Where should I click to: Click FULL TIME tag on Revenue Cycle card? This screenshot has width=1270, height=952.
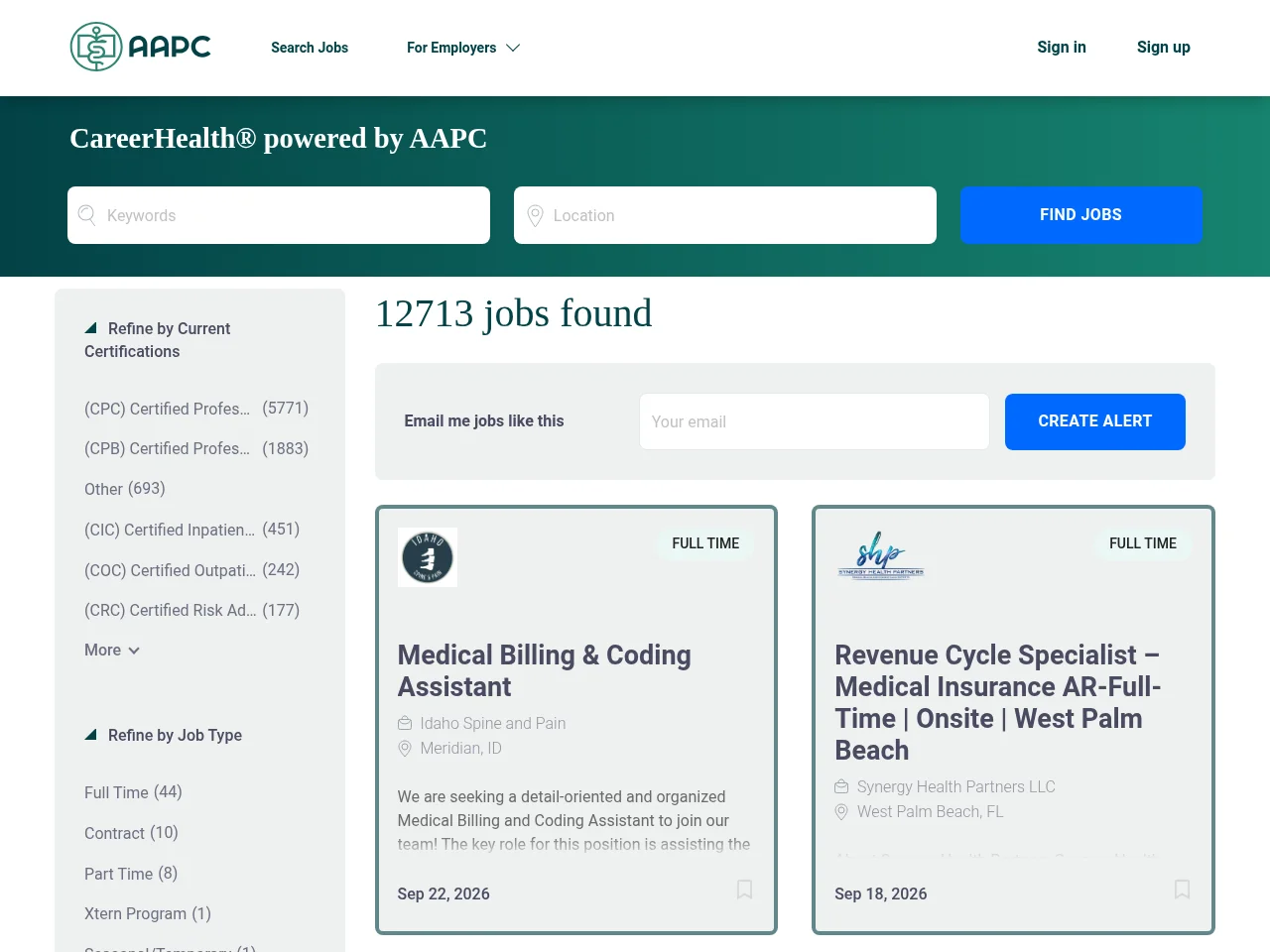1143,543
